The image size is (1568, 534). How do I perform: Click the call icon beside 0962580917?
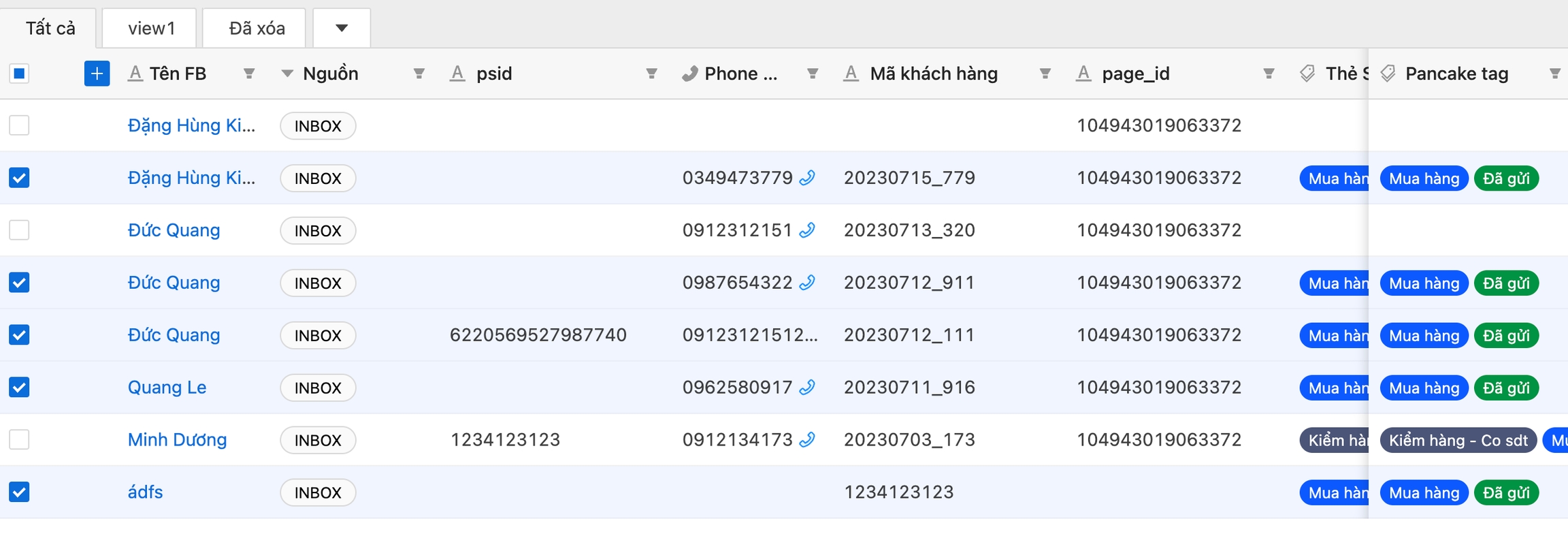(807, 388)
